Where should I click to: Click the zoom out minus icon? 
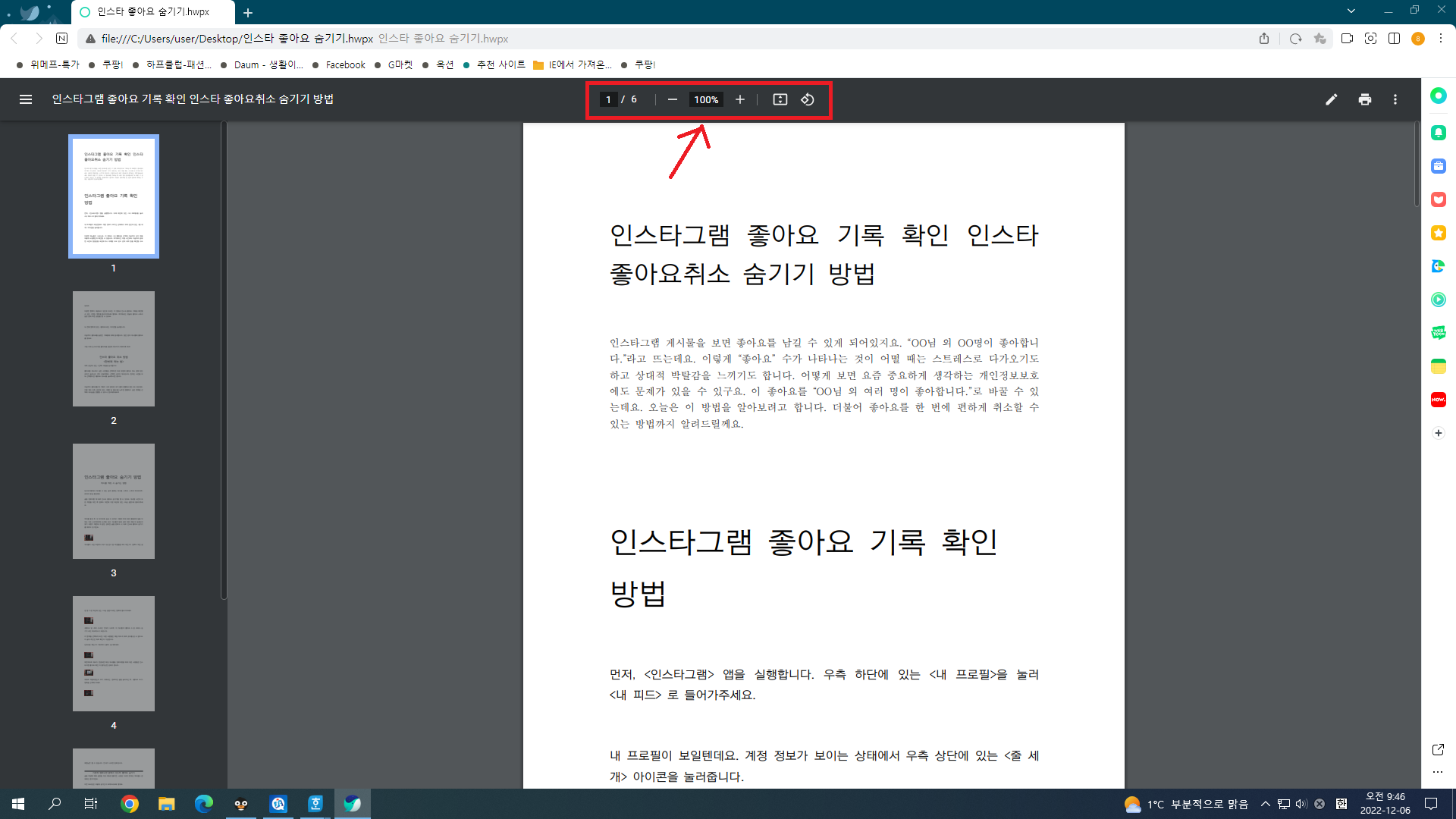click(672, 99)
